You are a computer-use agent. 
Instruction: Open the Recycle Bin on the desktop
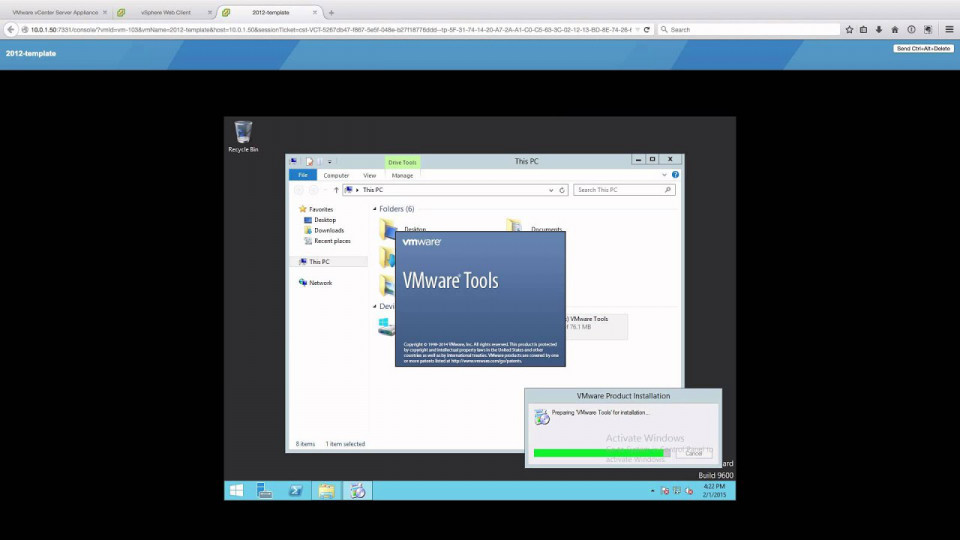[x=243, y=137]
